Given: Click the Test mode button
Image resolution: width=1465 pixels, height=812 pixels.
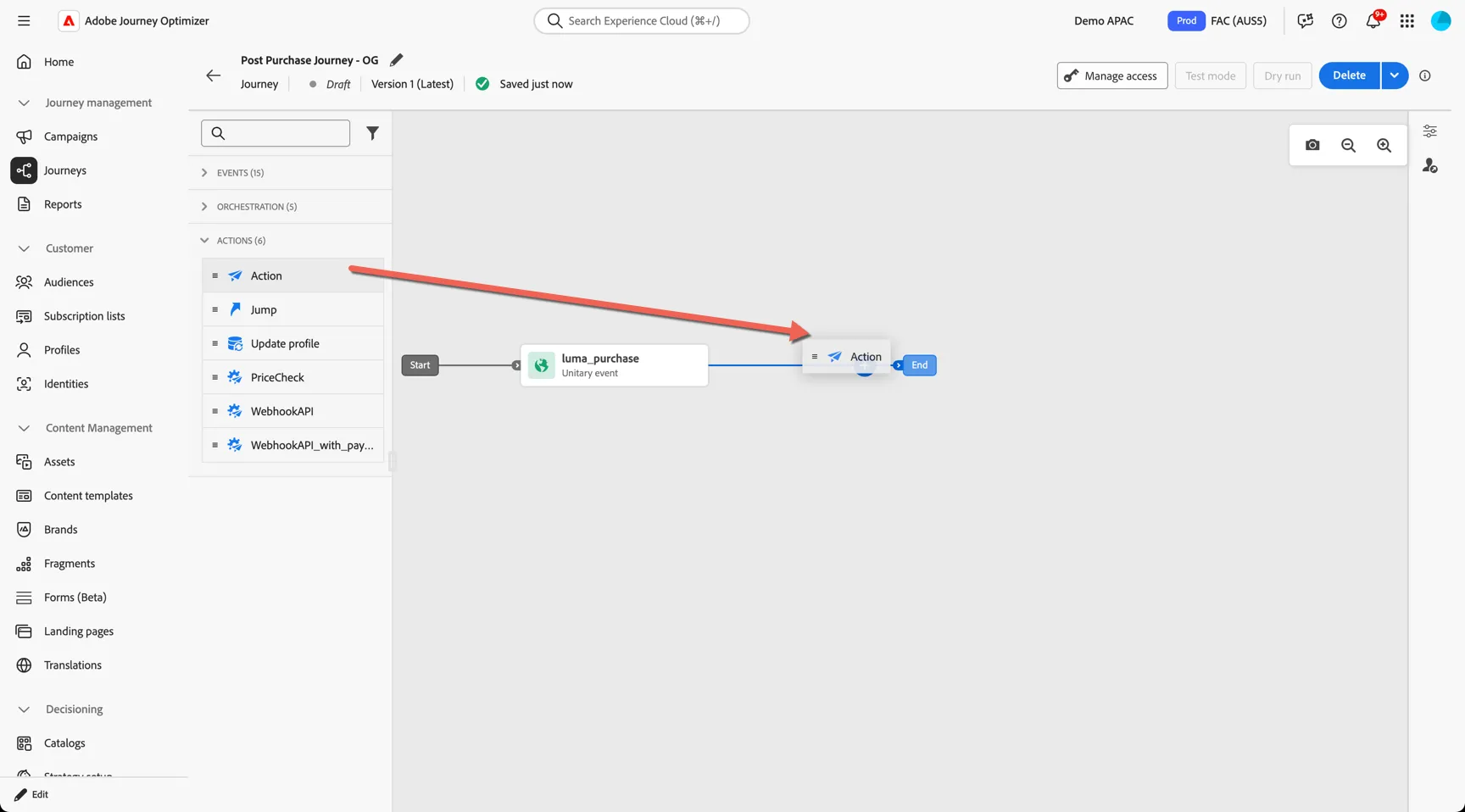Looking at the screenshot, I should point(1210,75).
